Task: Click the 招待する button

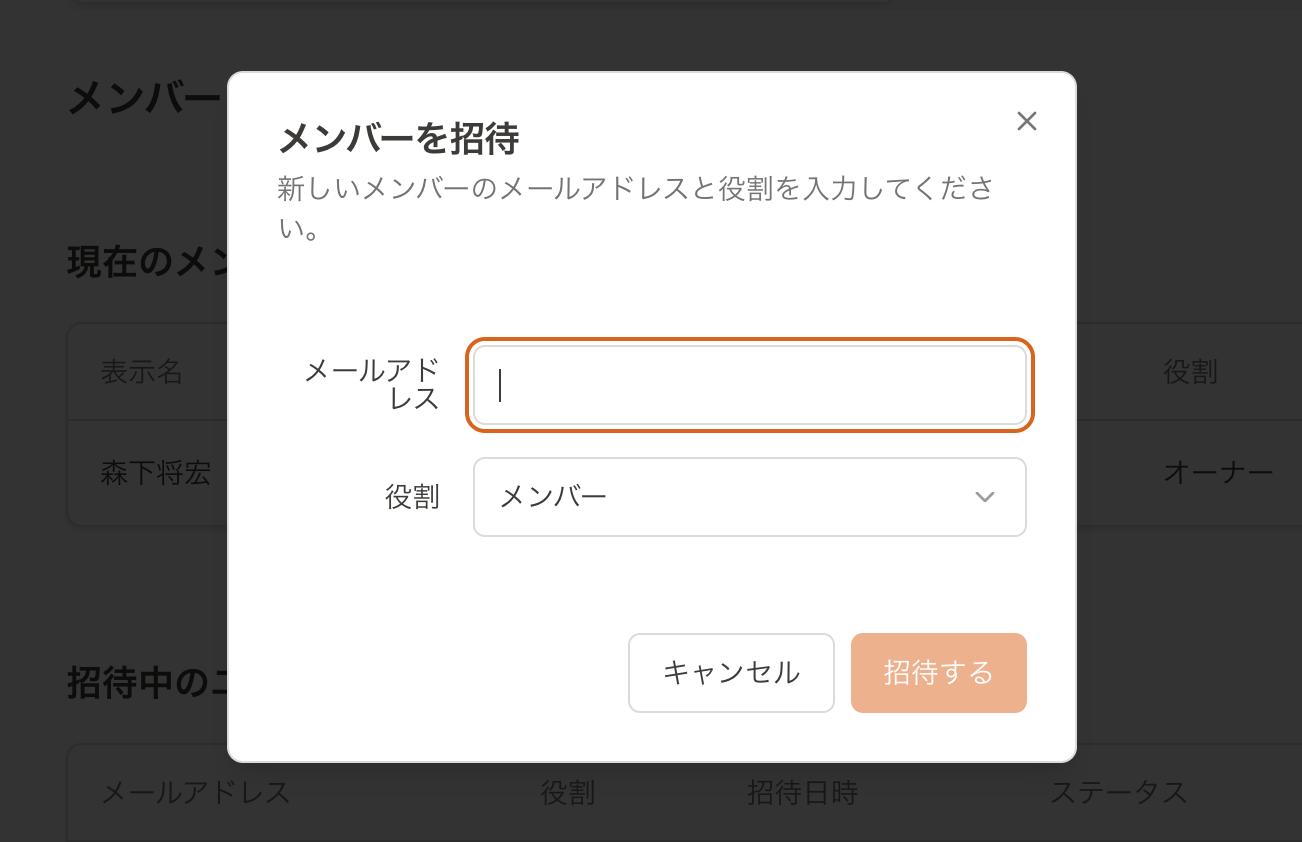Action: click(x=938, y=673)
